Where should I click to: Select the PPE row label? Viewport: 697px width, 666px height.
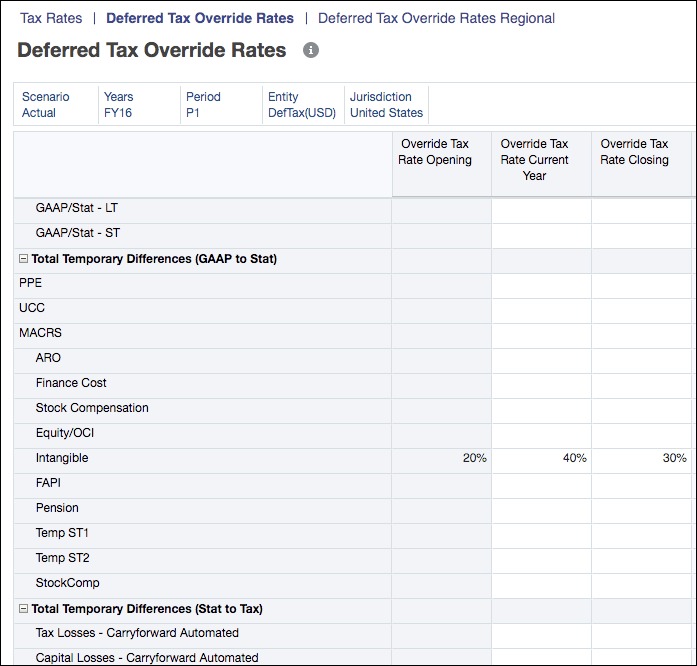[x=31, y=283]
